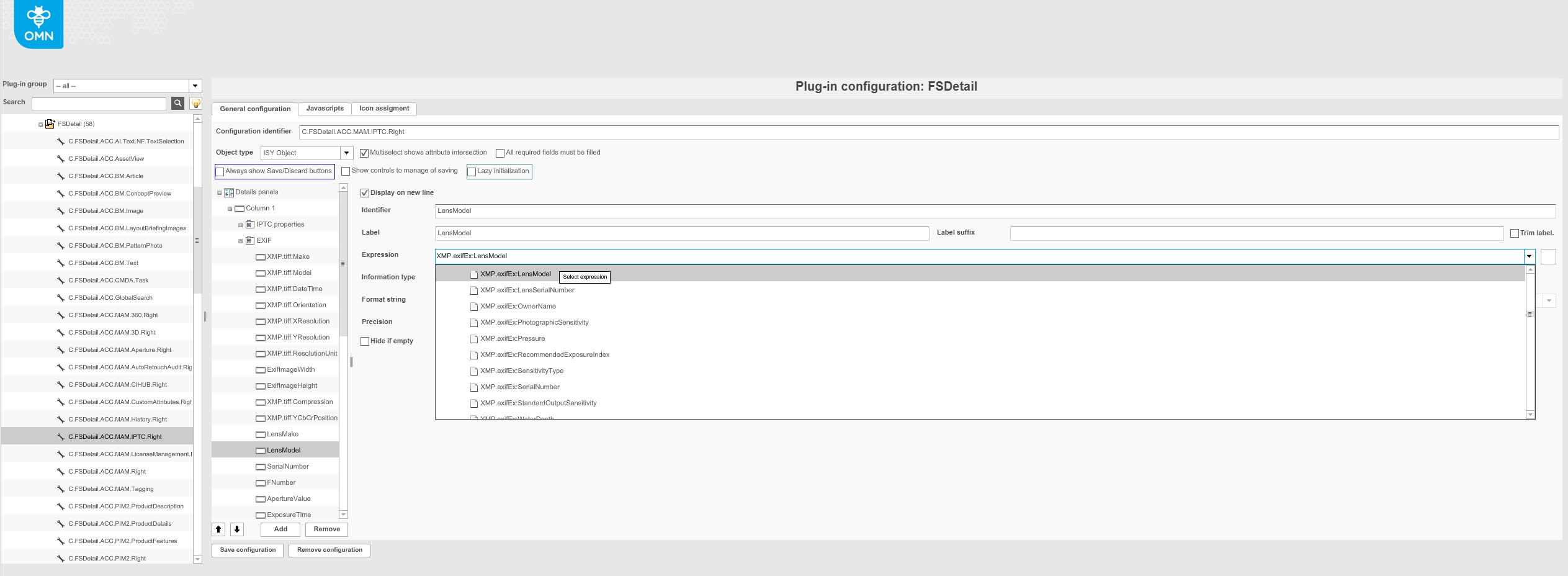Enable All required fields must be filled
The width and height of the screenshot is (1568, 576).
point(500,153)
